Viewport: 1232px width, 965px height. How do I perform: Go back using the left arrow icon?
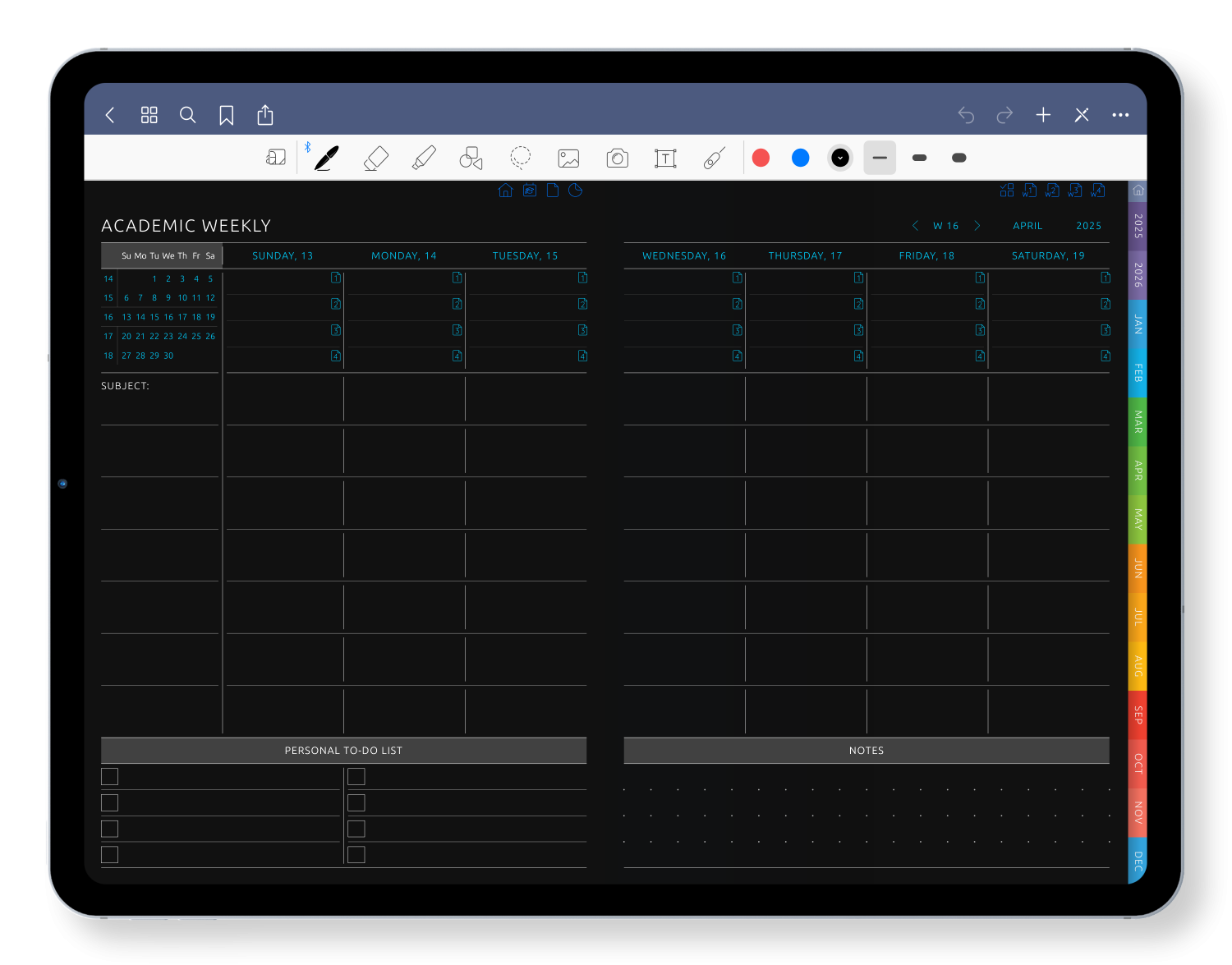coord(110,115)
